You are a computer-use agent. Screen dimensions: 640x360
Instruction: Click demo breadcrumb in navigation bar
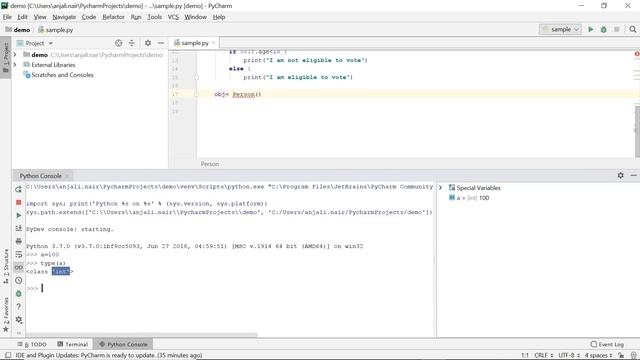[x=18, y=30]
